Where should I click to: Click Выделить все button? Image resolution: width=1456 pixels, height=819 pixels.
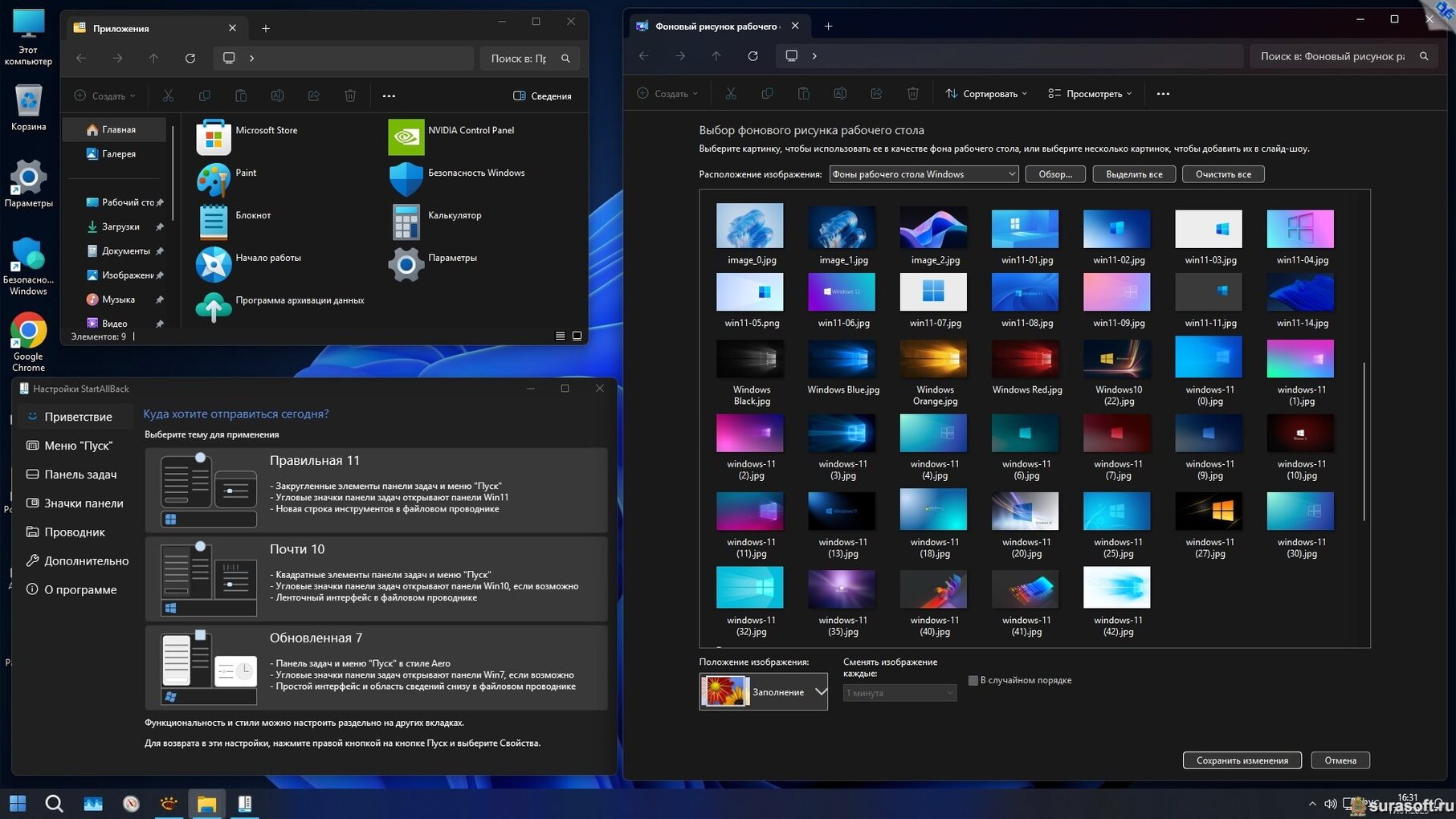tap(1134, 174)
